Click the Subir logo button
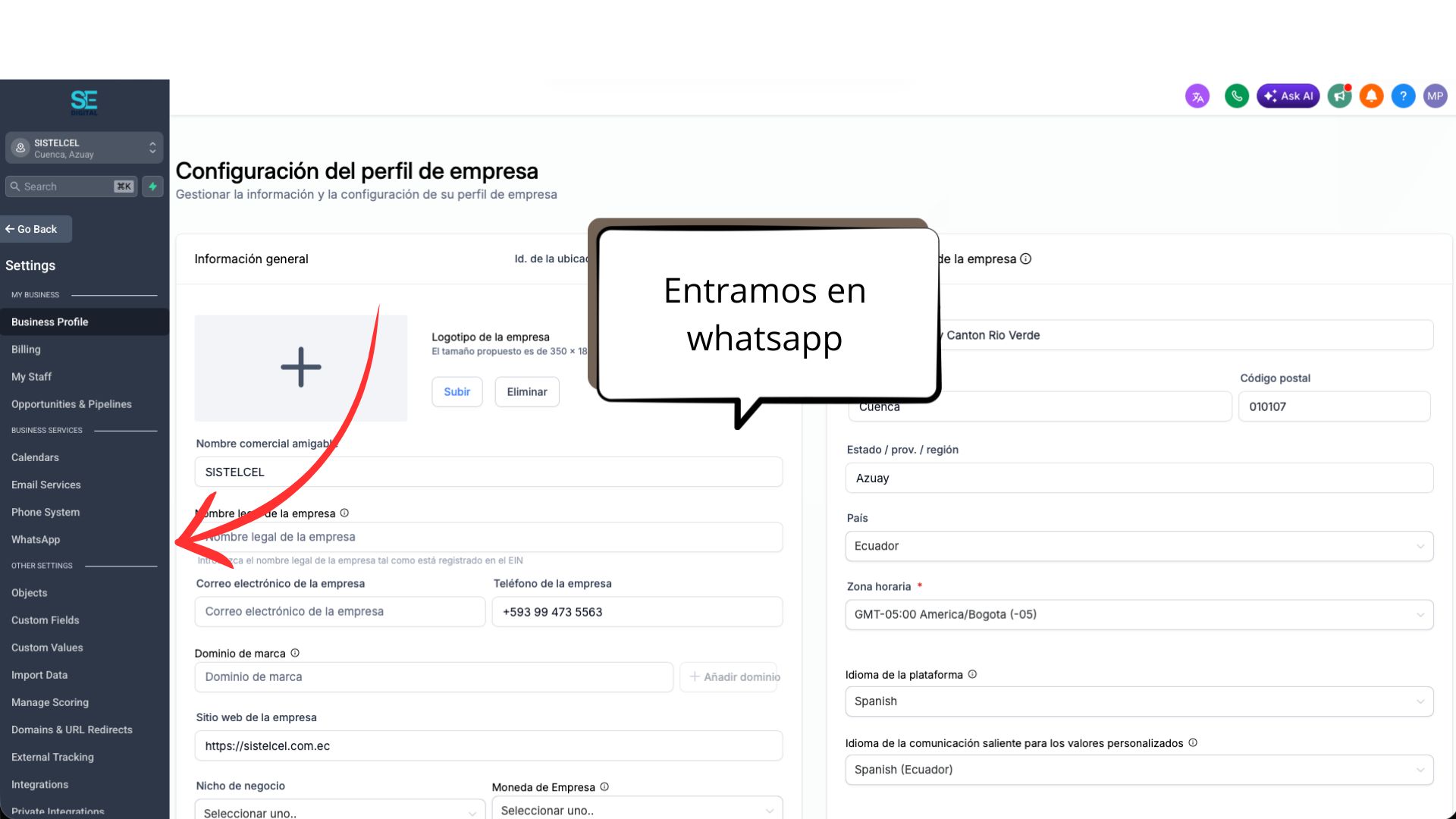Screen dimensions: 1456x819 click(457, 391)
